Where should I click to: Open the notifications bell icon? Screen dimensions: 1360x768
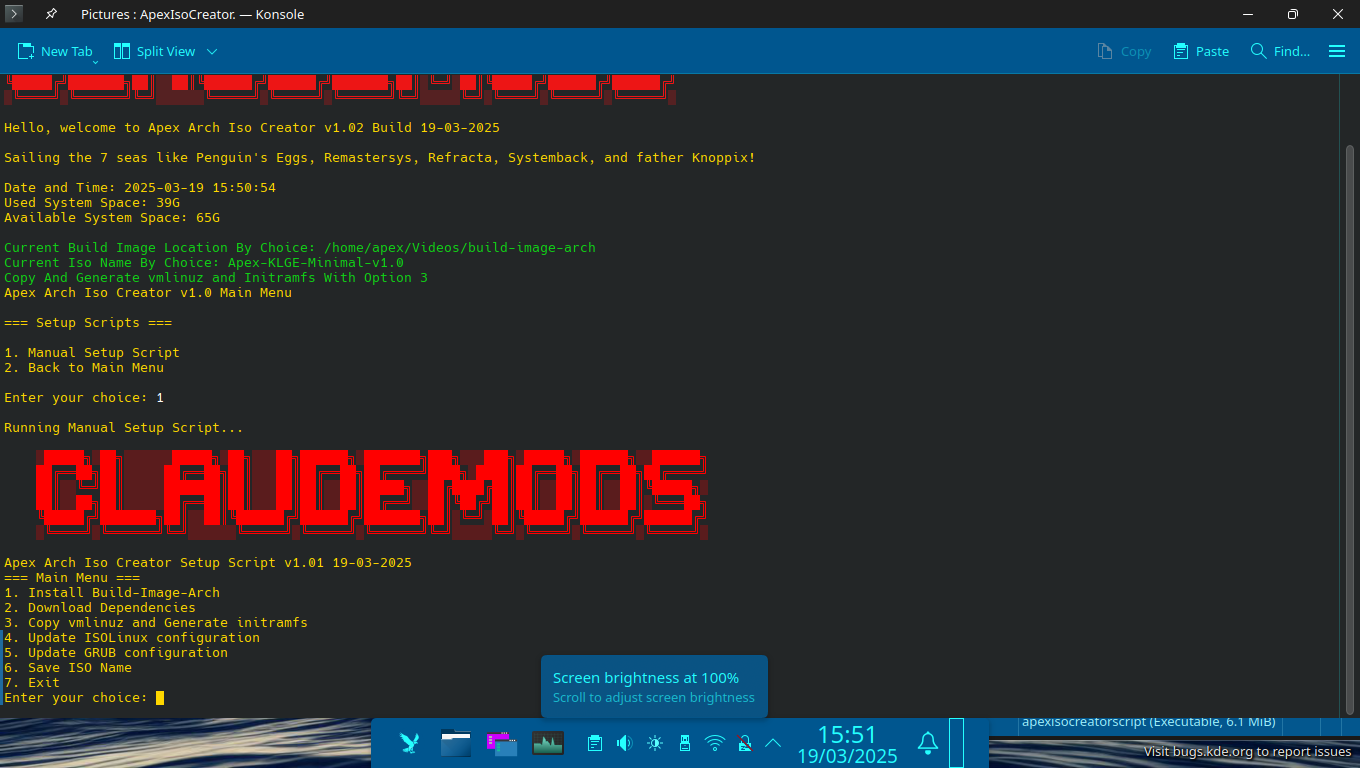click(x=928, y=743)
